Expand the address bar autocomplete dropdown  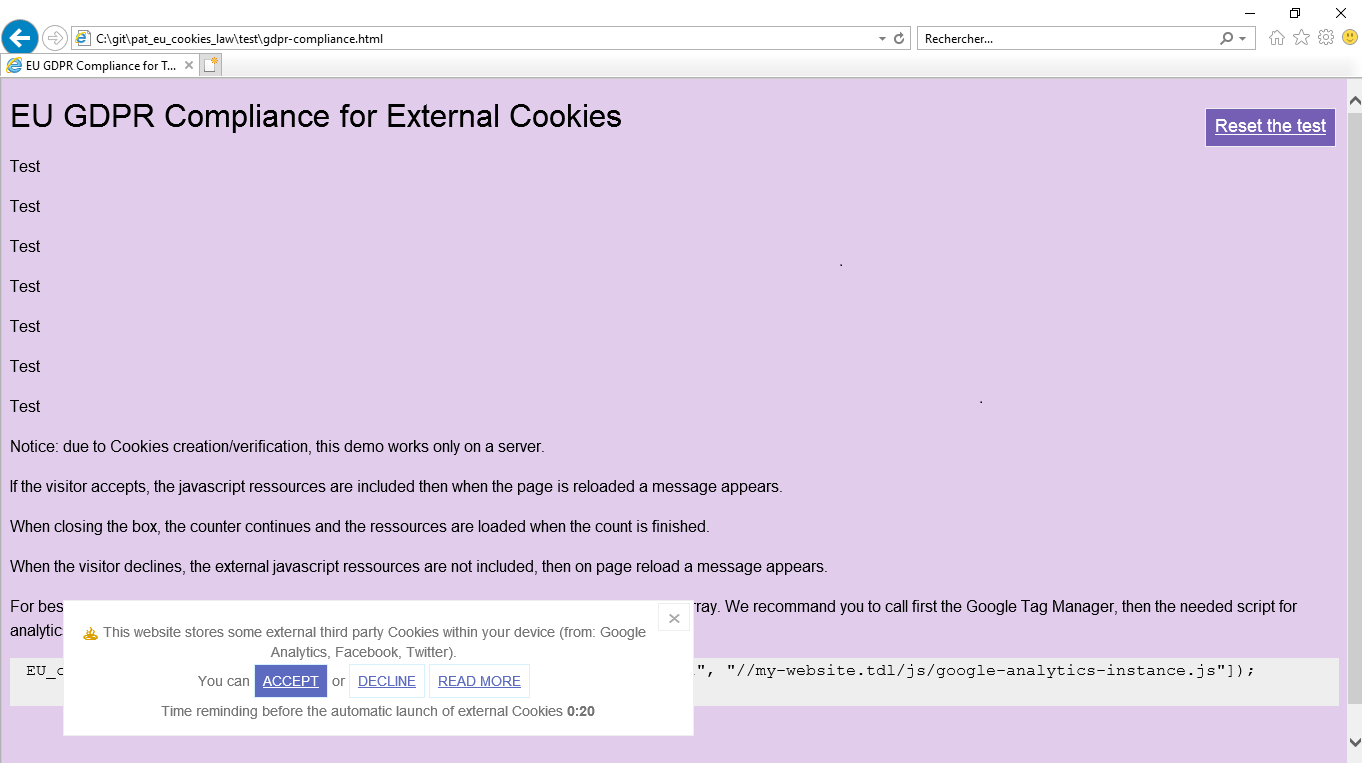[882, 39]
